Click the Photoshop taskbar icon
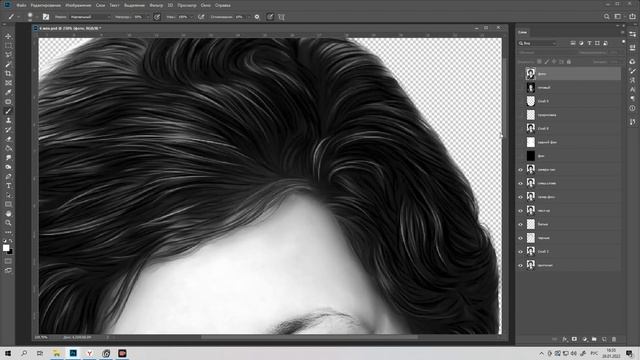640x360 pixels. tap(73, 353)
